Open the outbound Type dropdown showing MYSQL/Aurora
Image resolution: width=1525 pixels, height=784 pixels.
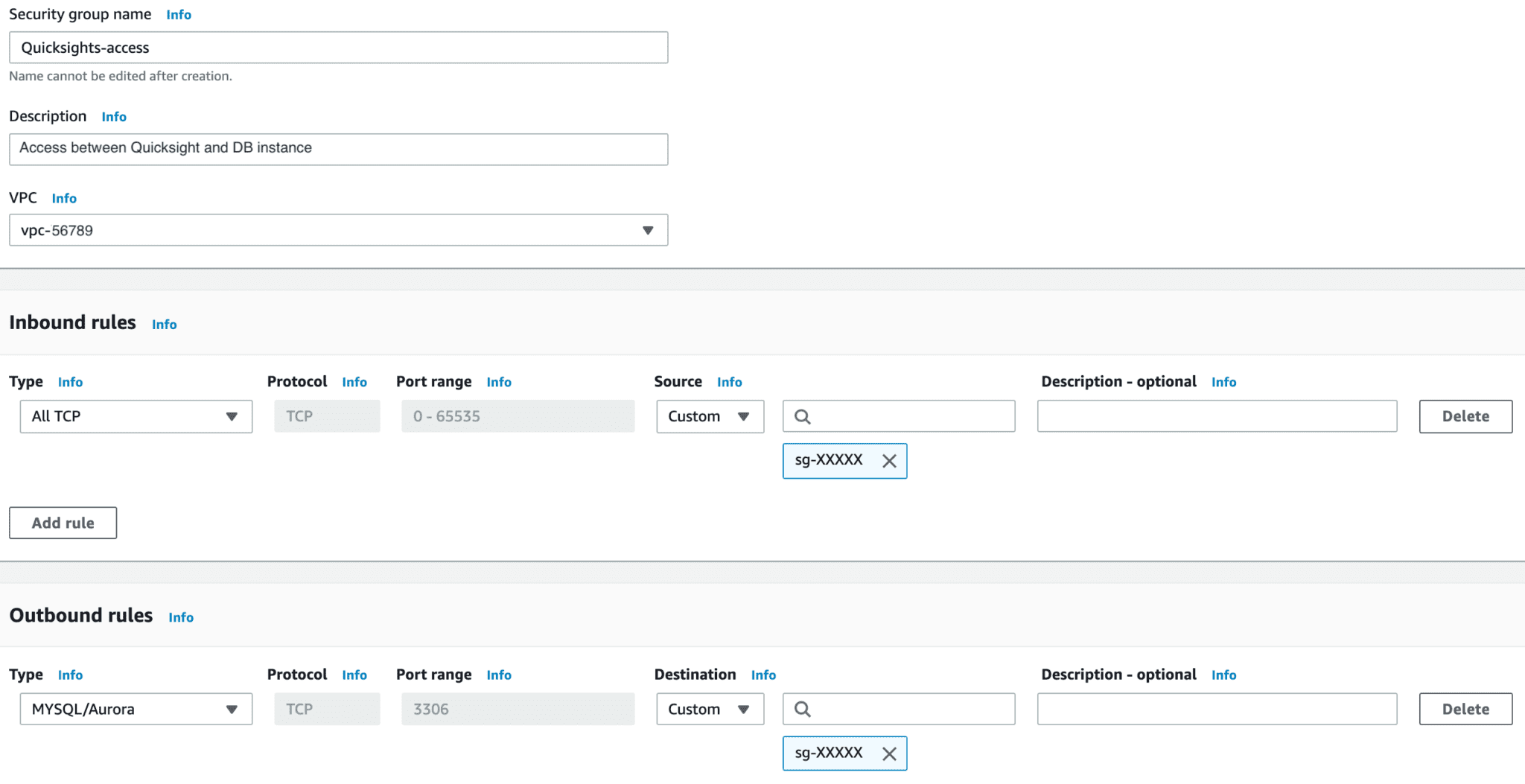pyautogui.click(x=136, y=709)
